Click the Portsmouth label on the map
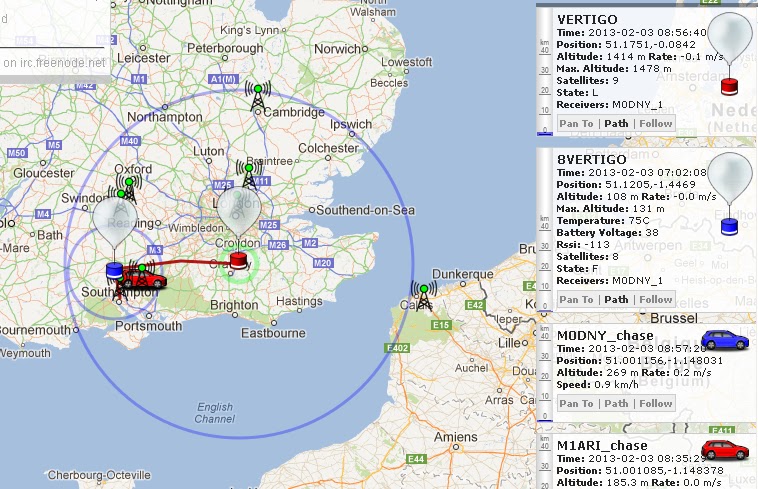Viewport: 758px width, 489px height. [148, 326]
